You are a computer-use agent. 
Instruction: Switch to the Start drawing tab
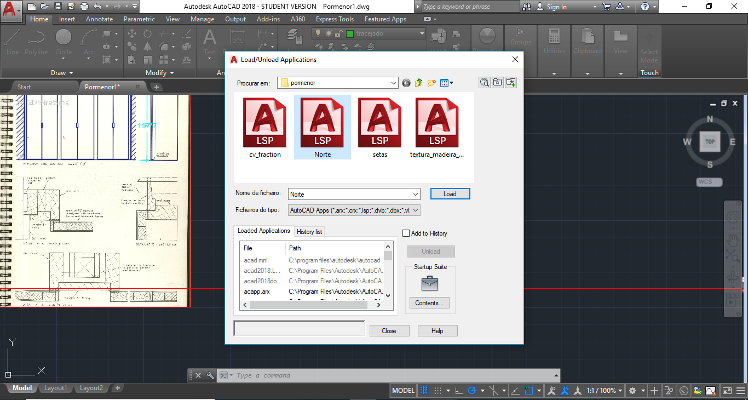click(24, 87)
